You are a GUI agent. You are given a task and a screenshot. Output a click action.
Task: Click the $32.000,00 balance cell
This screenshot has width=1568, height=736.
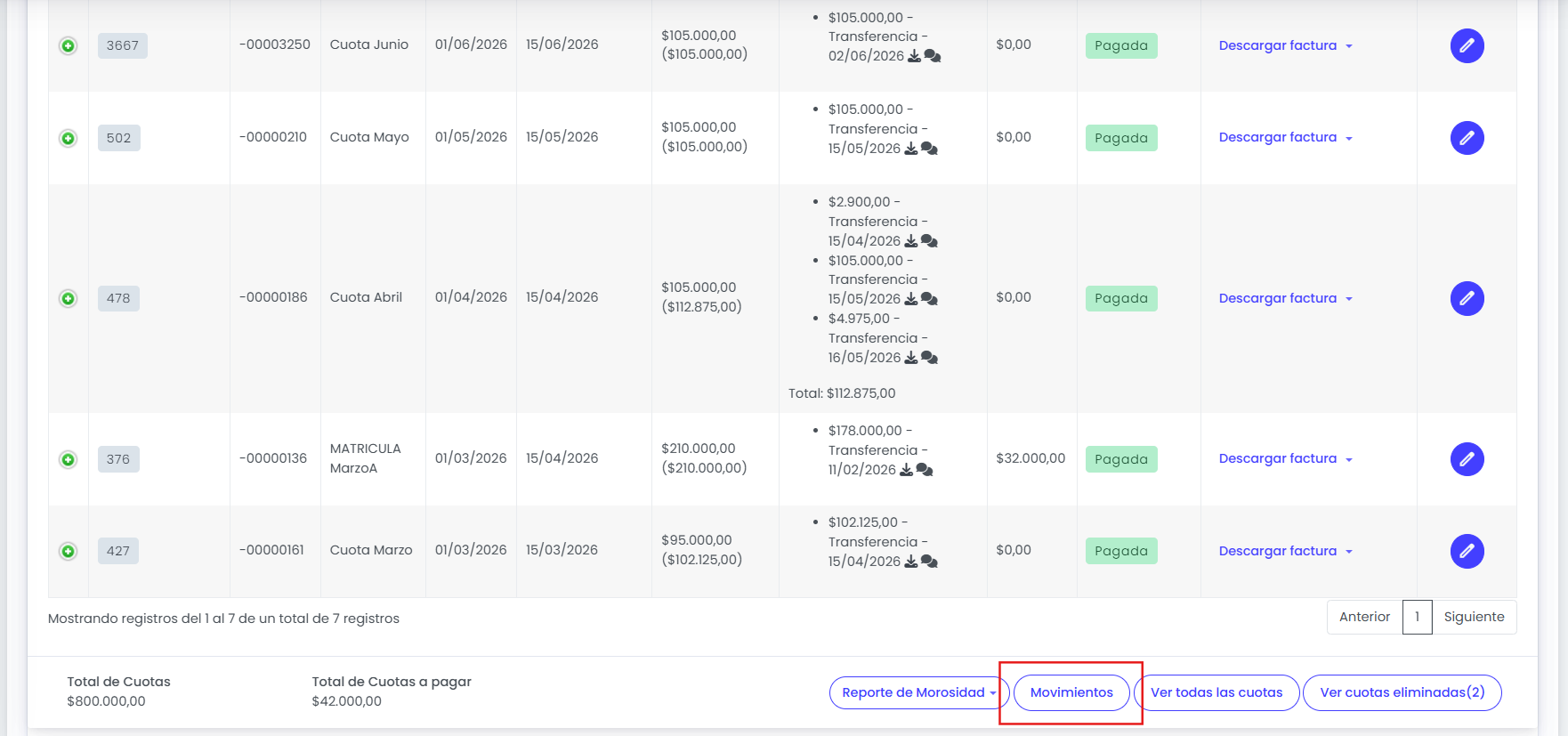1031,458
